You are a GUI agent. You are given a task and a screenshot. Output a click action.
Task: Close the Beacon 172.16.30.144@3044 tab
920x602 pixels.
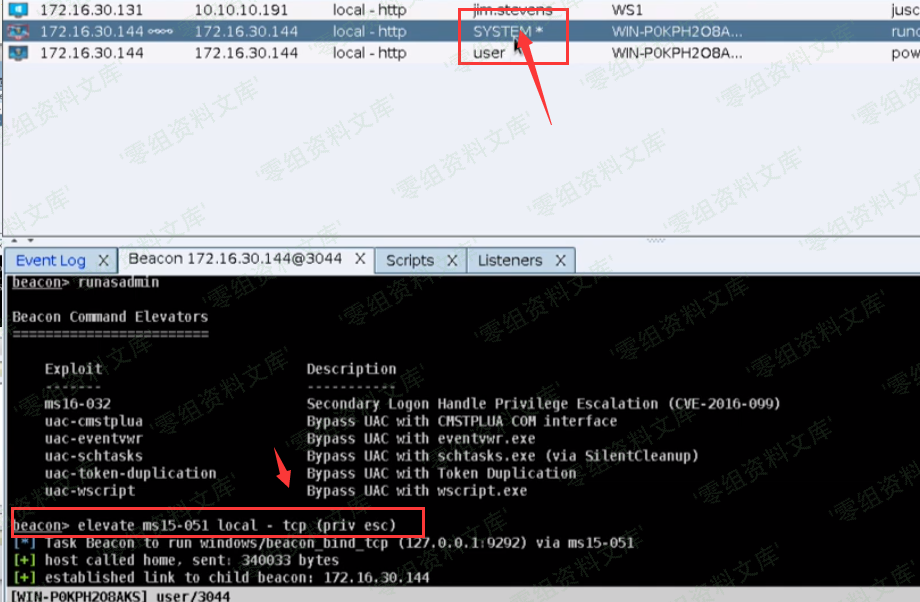362,260
